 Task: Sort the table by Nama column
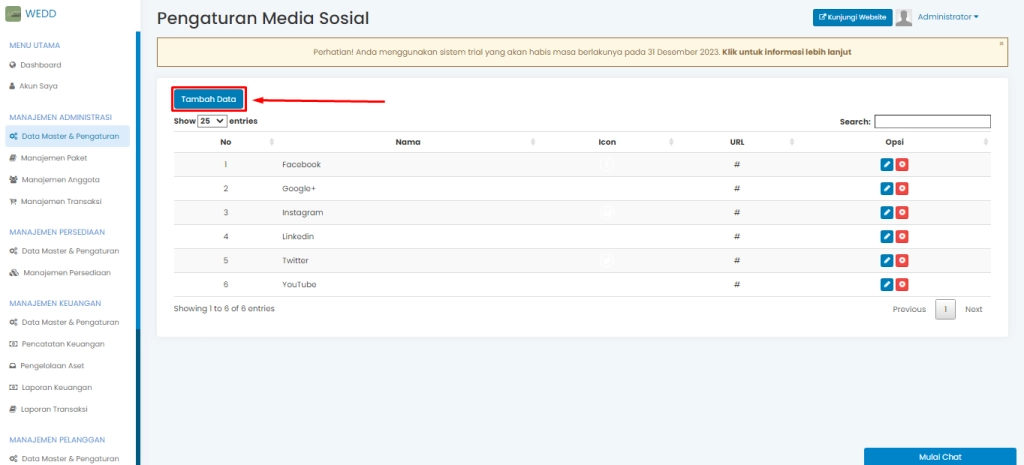click(x=407, y=142)
